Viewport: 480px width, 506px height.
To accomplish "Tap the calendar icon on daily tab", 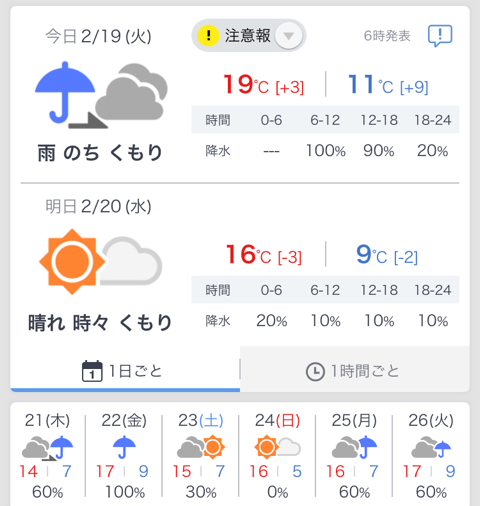I will point(92,371).
